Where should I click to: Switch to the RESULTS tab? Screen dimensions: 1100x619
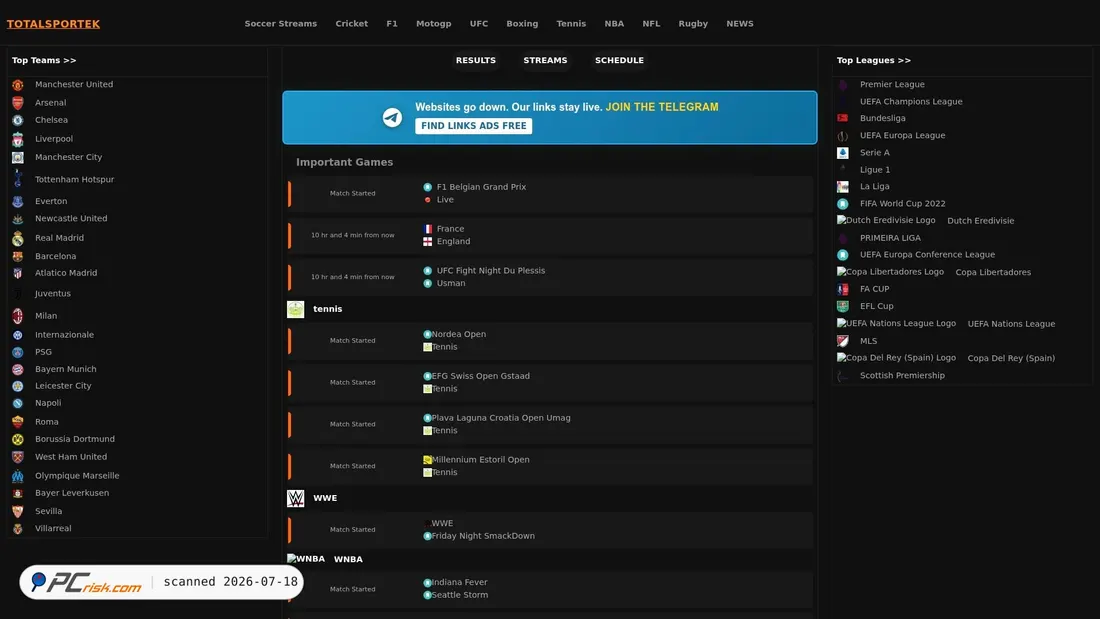click(476, 60)
